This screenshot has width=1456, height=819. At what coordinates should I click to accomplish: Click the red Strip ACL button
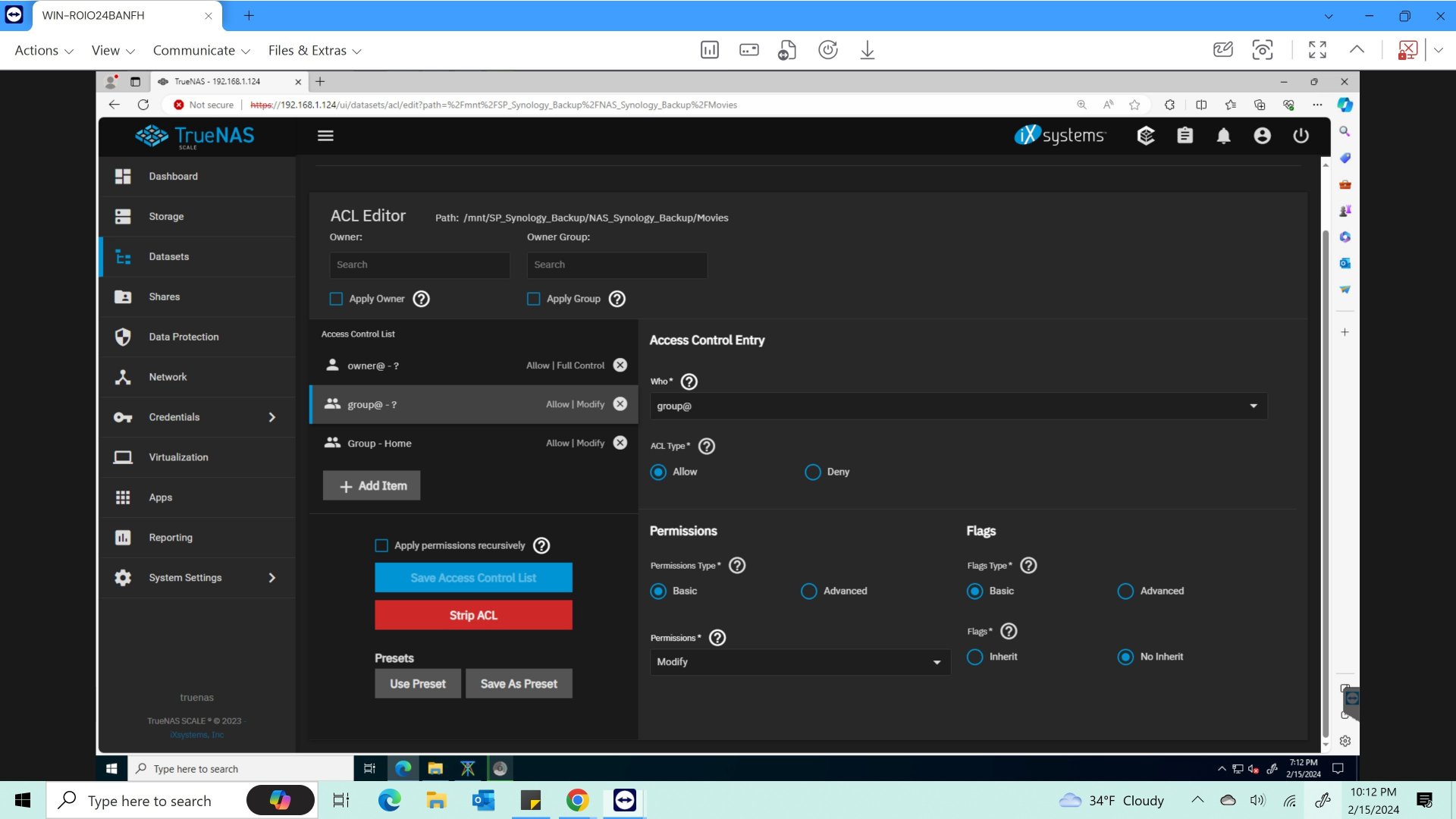(x=473, y=615)
